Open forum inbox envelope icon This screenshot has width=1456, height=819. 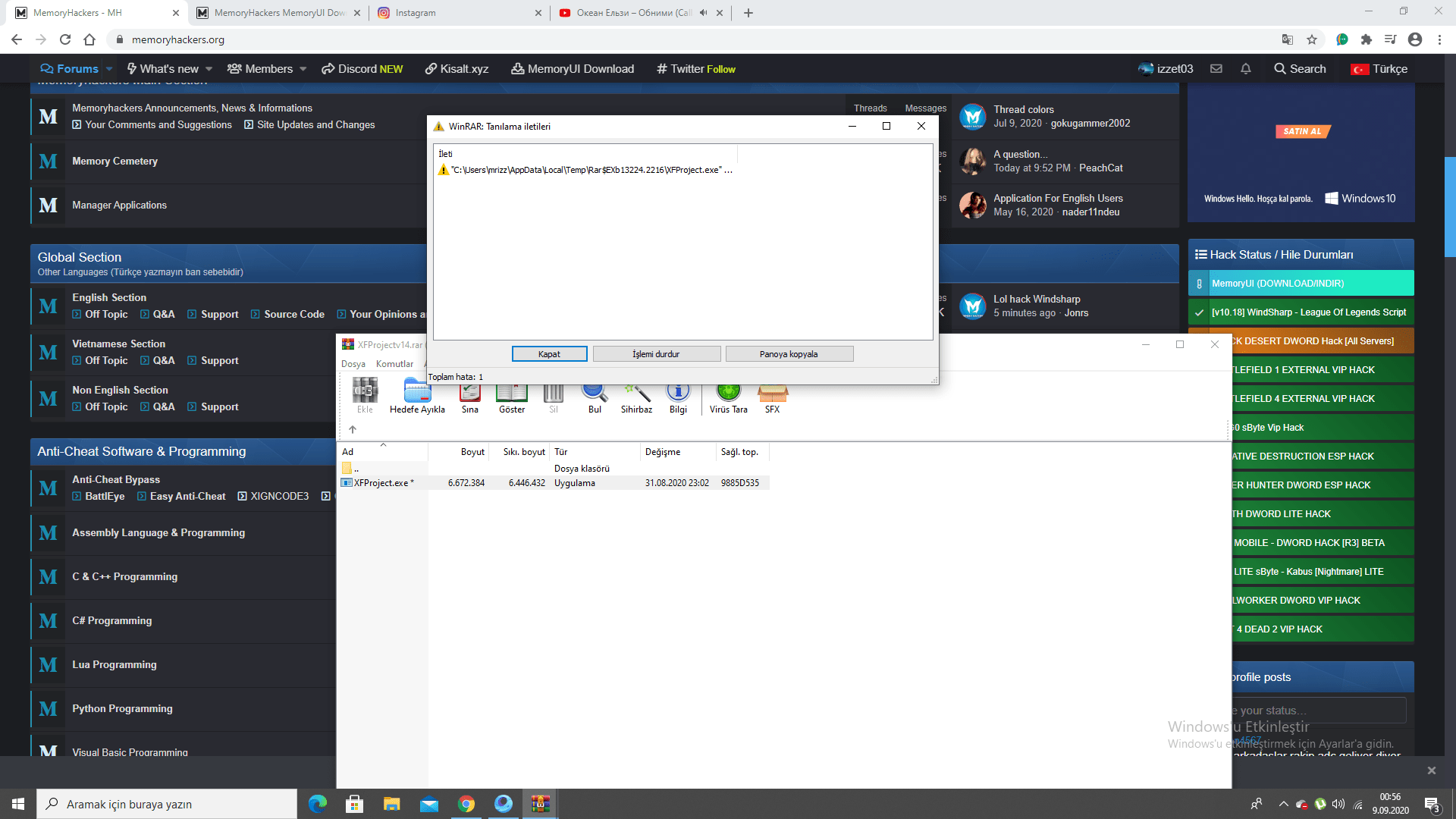[1216, 68]
